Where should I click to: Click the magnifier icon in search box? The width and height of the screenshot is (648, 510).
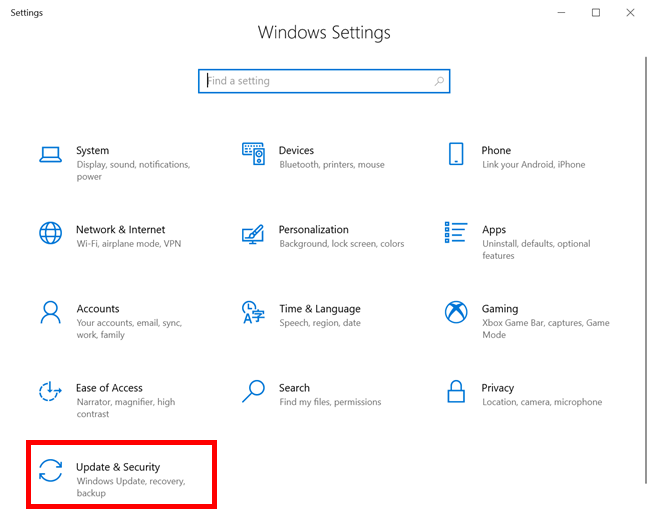439,81
